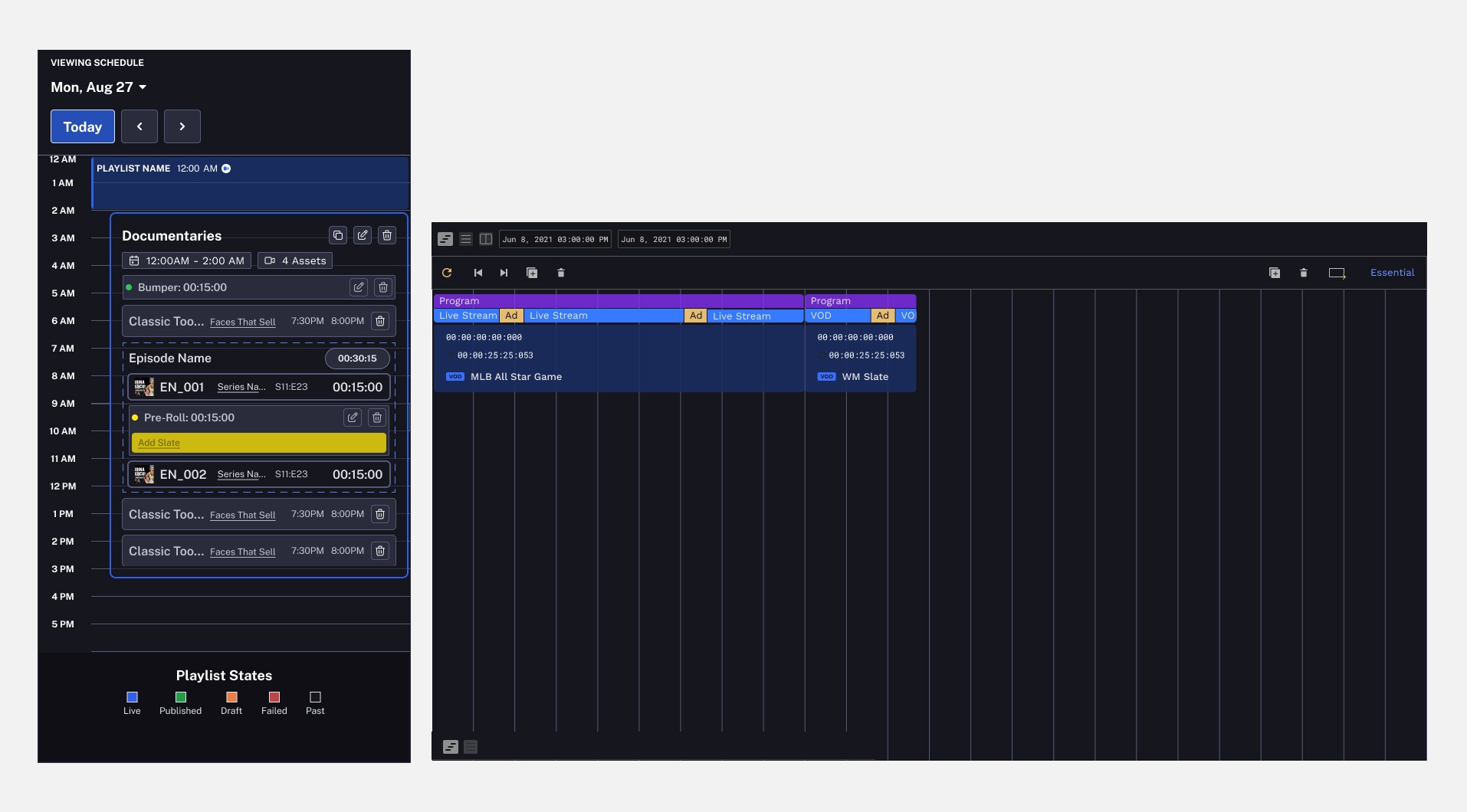Click the Published state green swatch
Image resolution: width=1467 pixels, height=812 pixels.
click(181, 697)
